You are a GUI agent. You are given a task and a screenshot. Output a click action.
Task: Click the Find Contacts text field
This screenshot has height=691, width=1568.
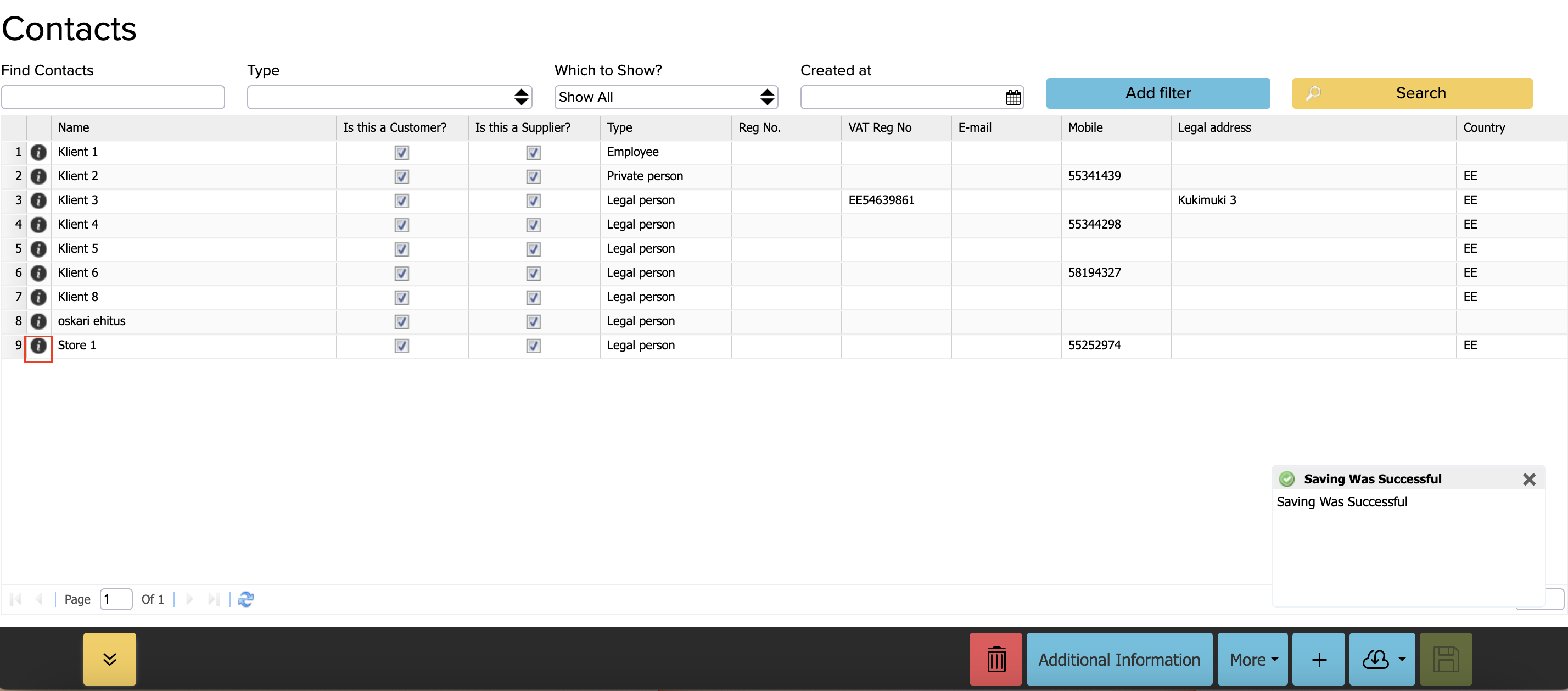coord(113,97)
